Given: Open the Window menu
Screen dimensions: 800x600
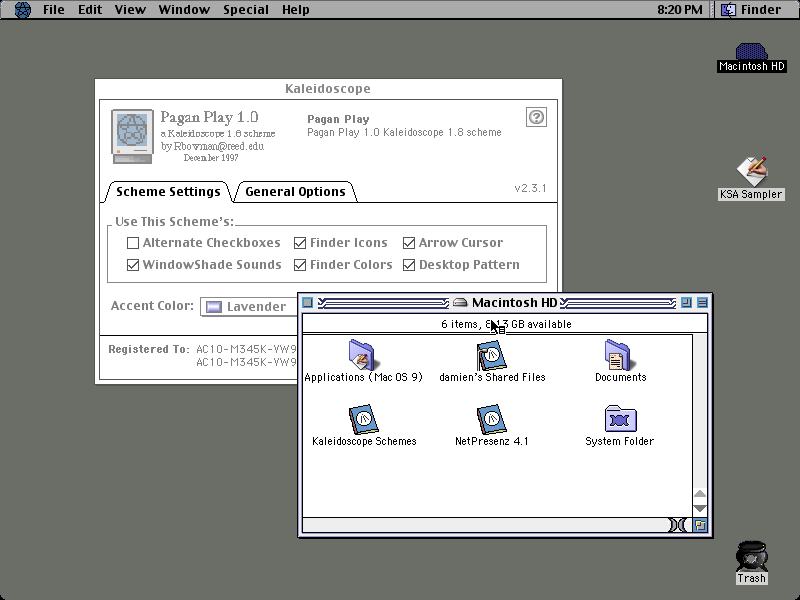Looking at the screenshot, I should pos(184,10).
